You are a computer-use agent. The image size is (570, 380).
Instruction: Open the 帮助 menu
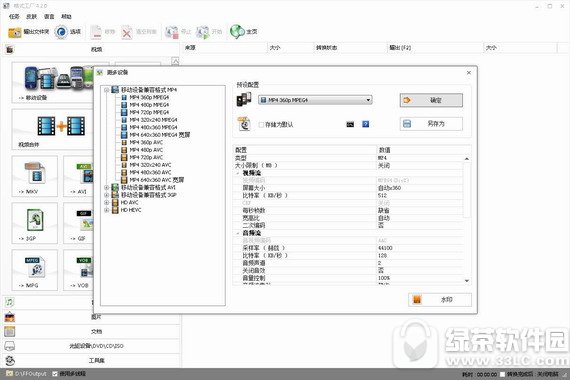click(66, 16)
